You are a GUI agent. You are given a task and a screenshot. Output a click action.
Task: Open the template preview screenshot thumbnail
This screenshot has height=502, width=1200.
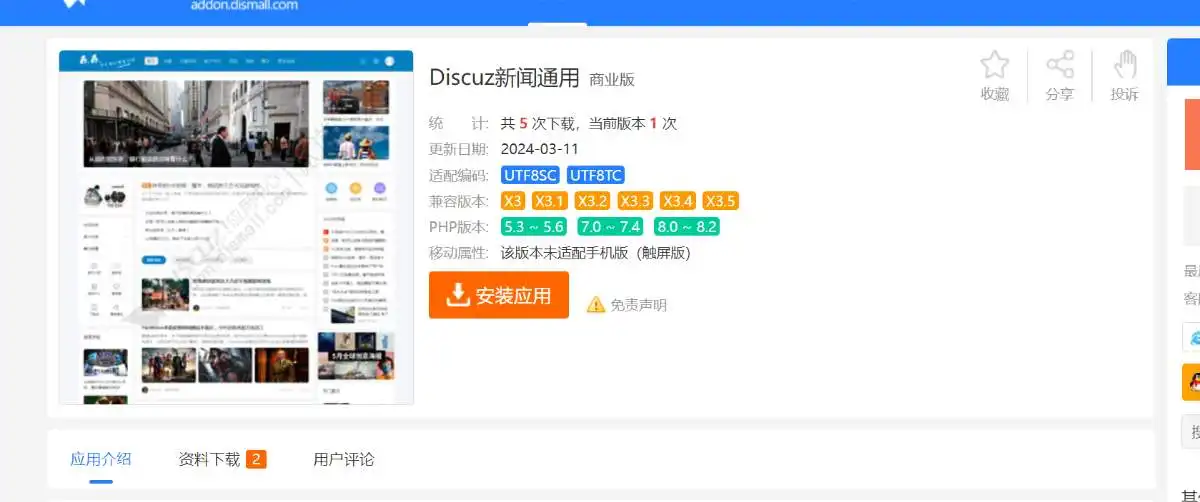click(236, 228)
